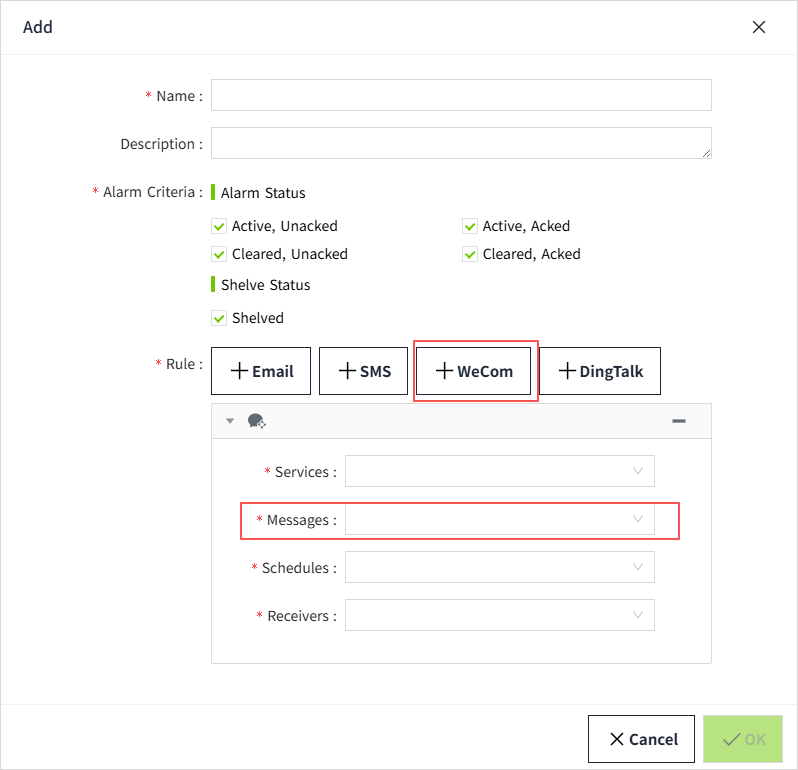Close the Add dialog with X

(x=759, y=27)
